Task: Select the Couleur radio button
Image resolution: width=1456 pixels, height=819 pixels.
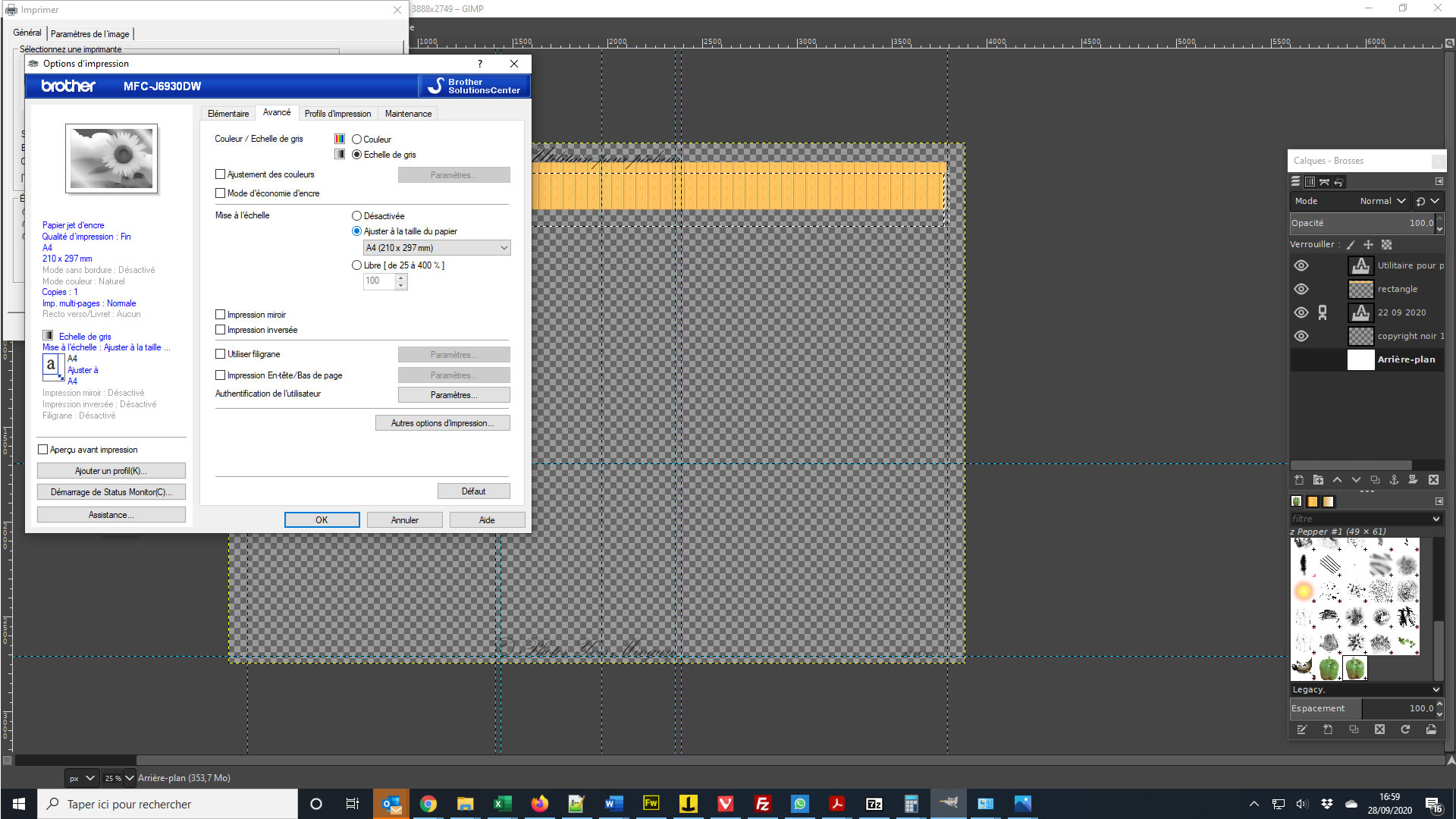Action: click(356, 140)
